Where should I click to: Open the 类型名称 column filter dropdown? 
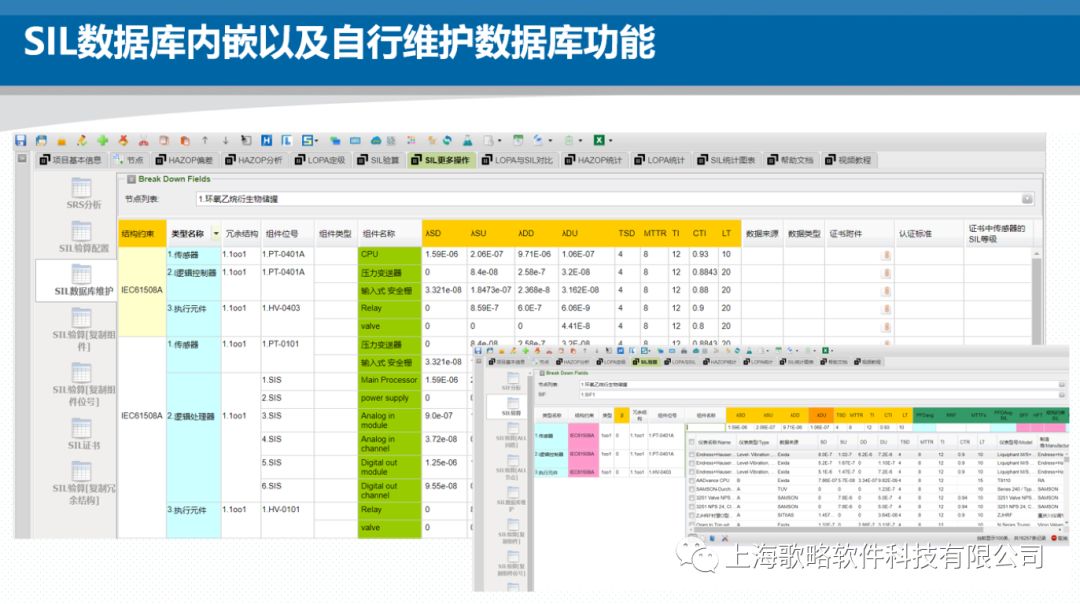click(216, 233)
